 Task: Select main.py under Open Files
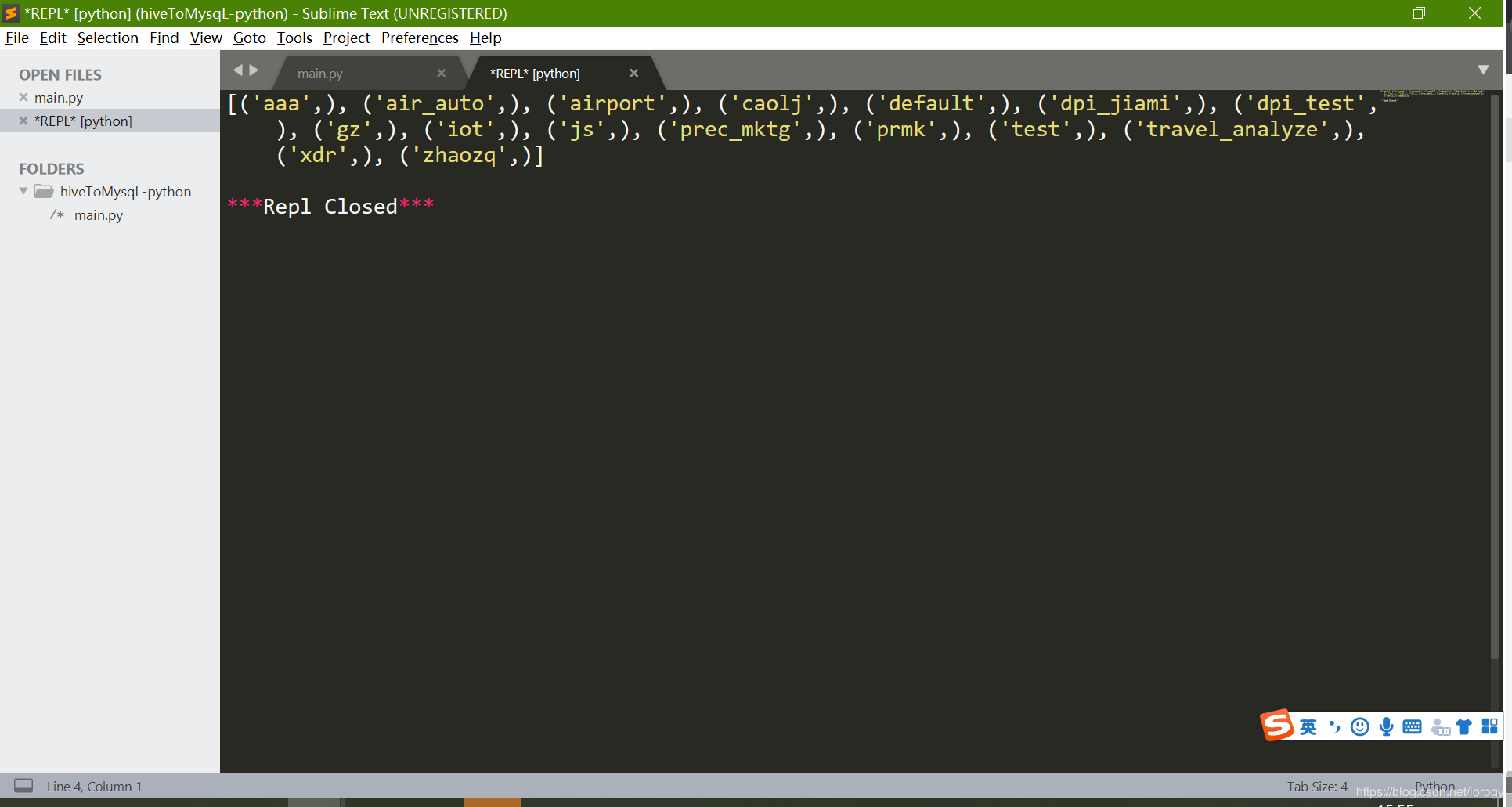pyautogui.click(x=59, y=97)
